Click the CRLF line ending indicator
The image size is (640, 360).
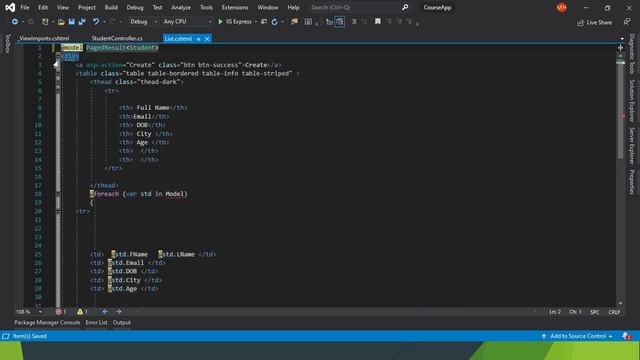tap(614, 312)
